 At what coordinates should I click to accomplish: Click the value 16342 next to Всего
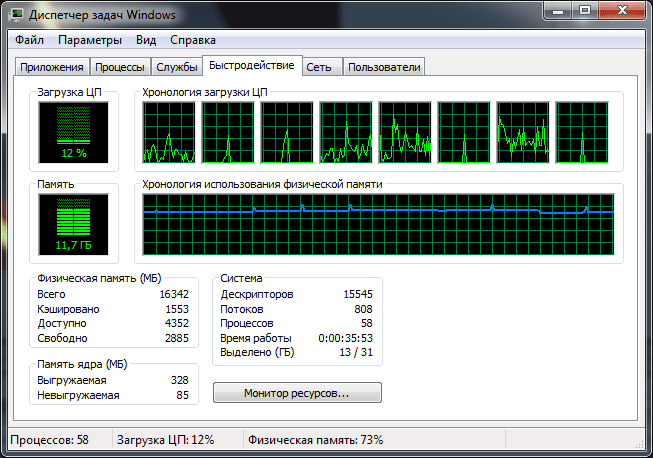click(174, 294)
